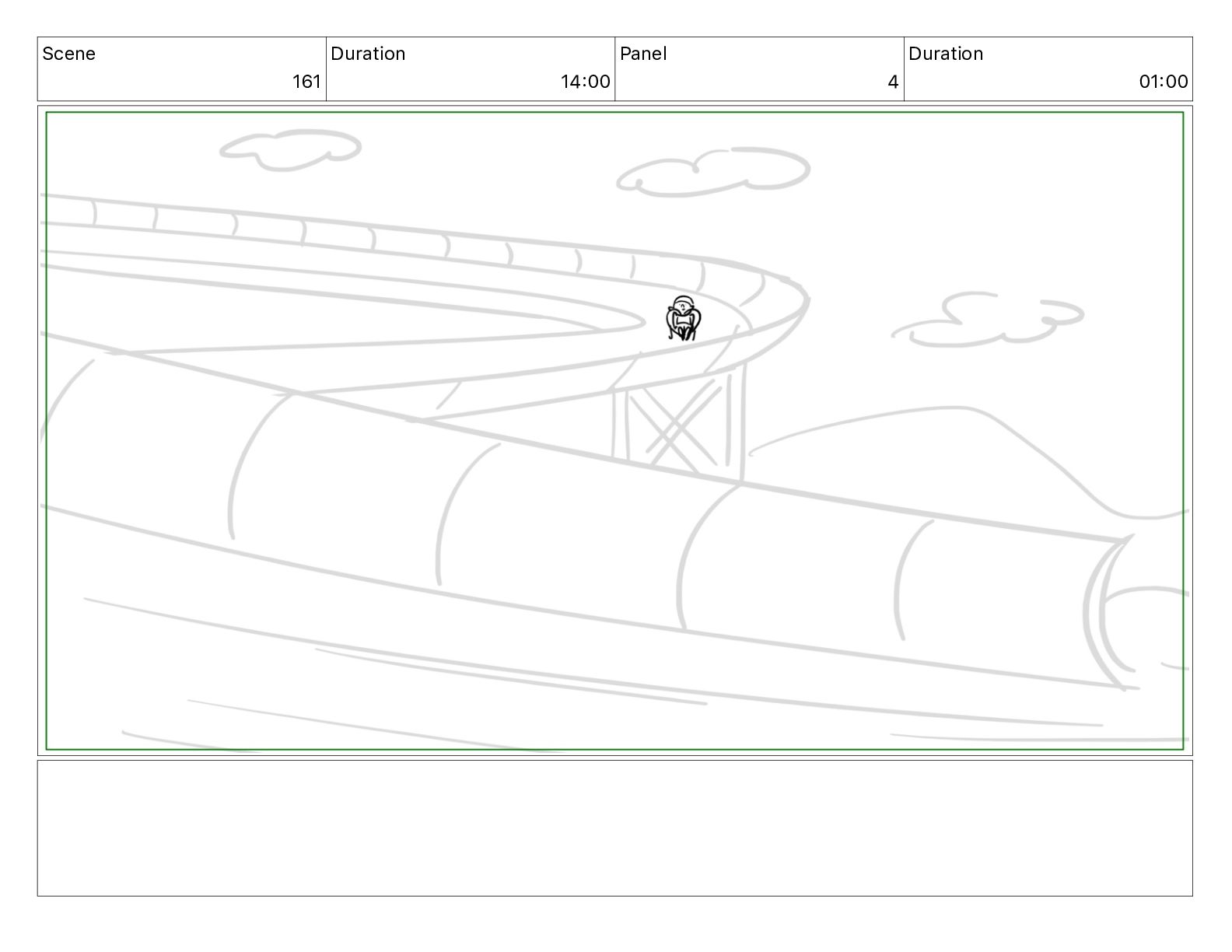
Task: Select scene number 161
Action: point(306,82)
